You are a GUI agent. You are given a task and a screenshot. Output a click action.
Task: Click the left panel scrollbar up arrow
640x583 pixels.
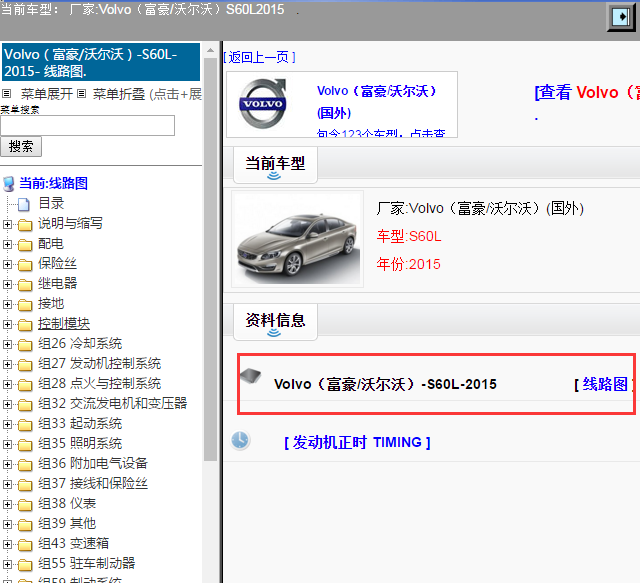click(x=211, y=51)
